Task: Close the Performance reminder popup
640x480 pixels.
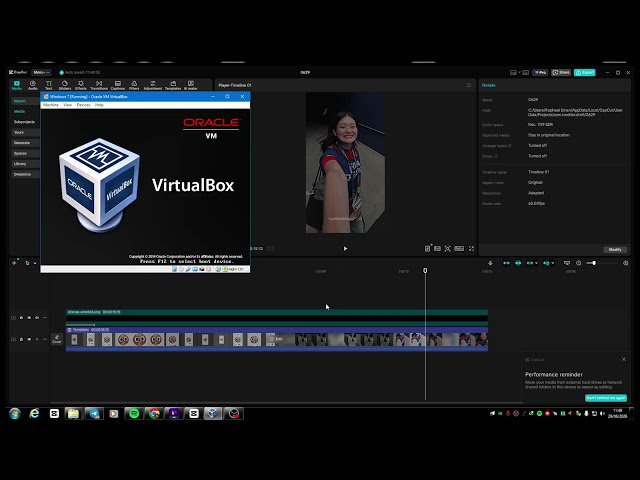Action: coord(624,359)
